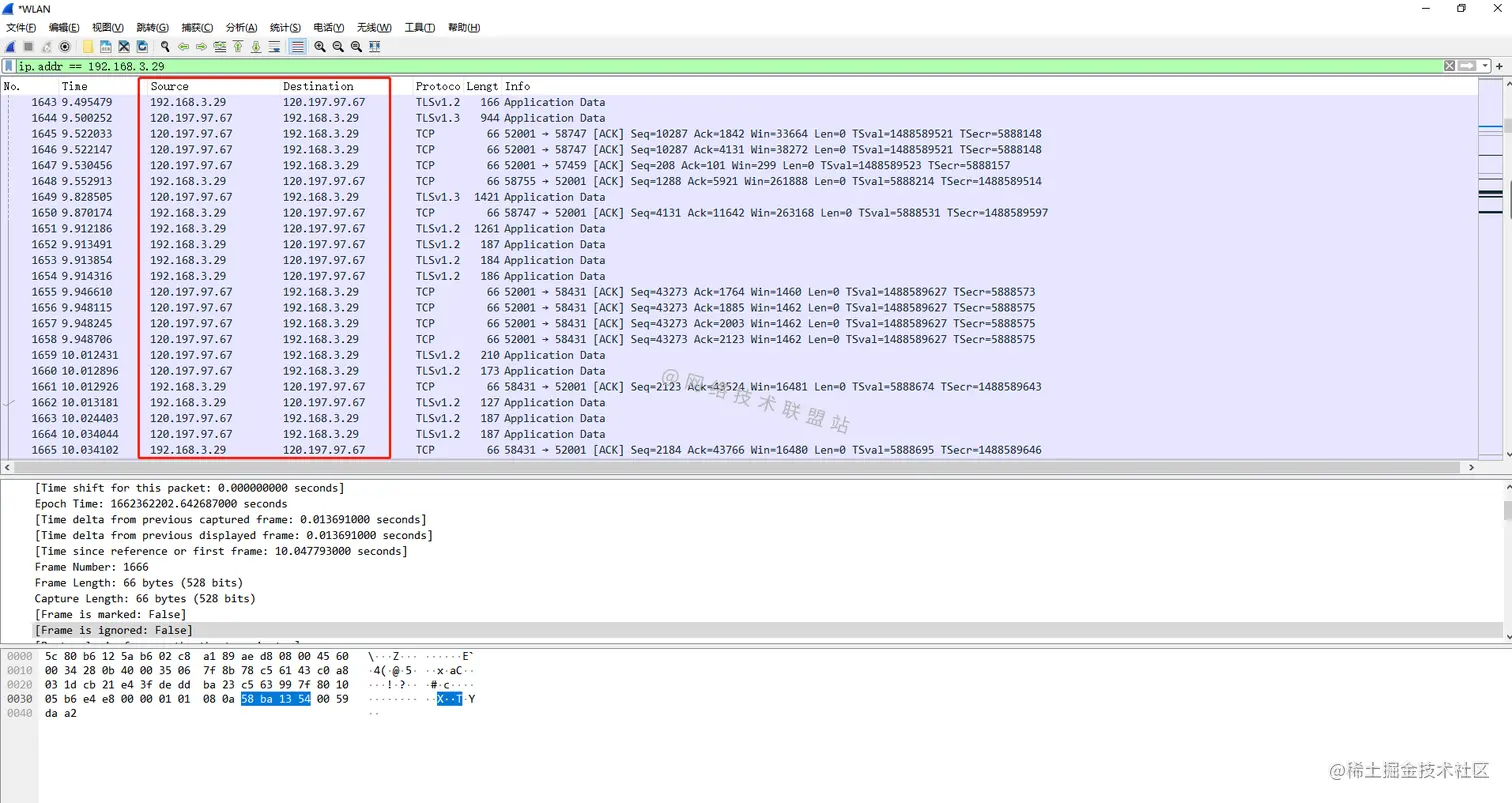Go to the first packet
The width and height of the screenshot is (1512, 803).
pyautogui.click(x=238, y=46)
